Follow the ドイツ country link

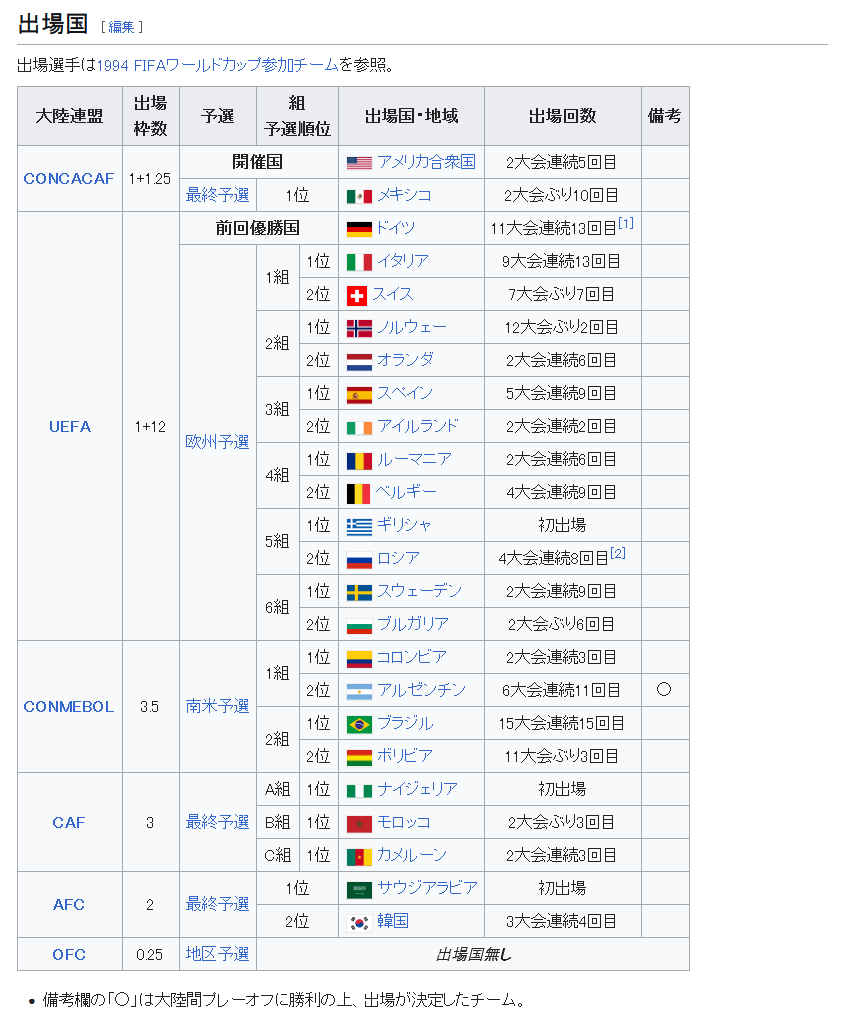point(396,227)
